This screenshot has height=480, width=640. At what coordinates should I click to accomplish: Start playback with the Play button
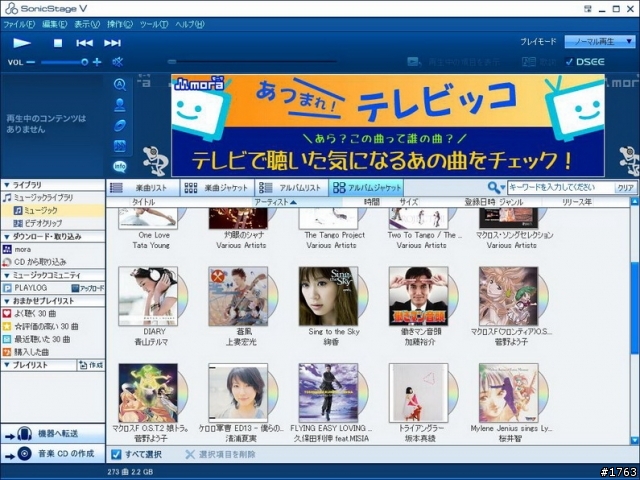(x=22, y=42)
